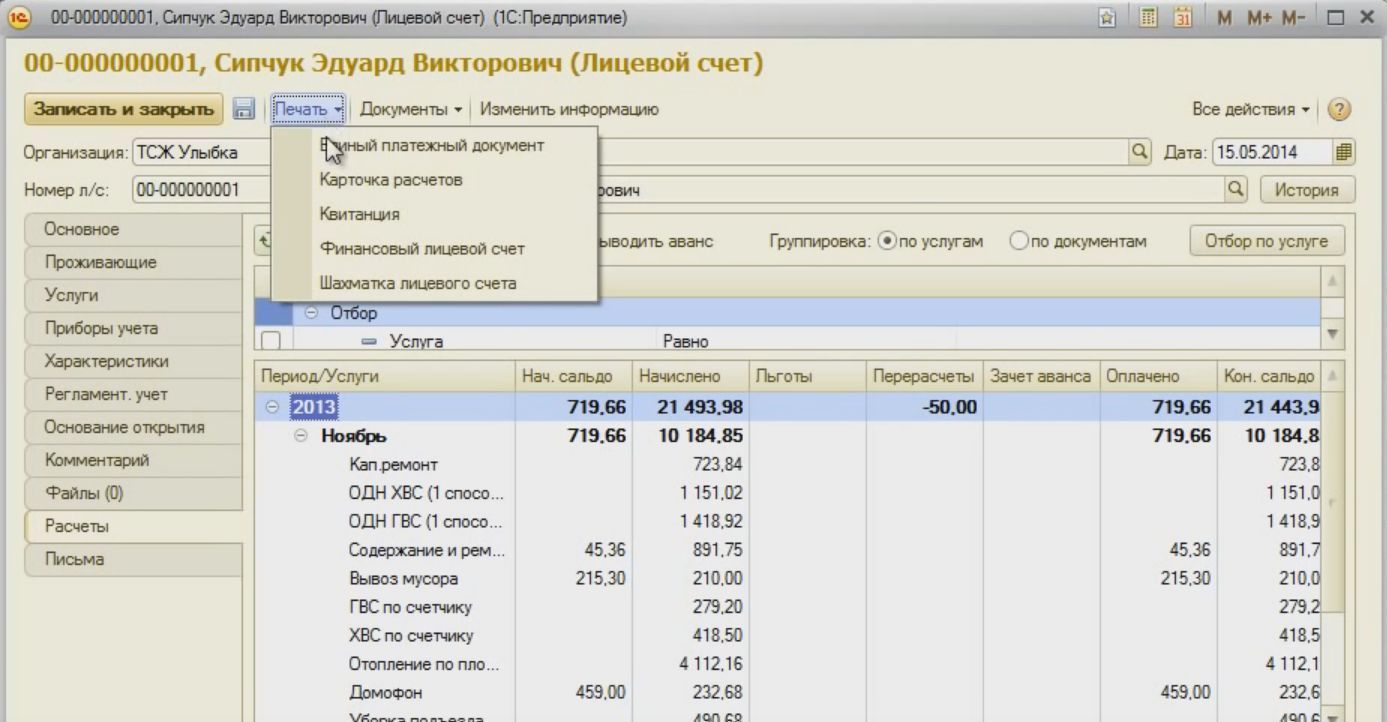Screen dimensions: 1387x722
Task: Click the История button
Action: tap(1308, 188)
